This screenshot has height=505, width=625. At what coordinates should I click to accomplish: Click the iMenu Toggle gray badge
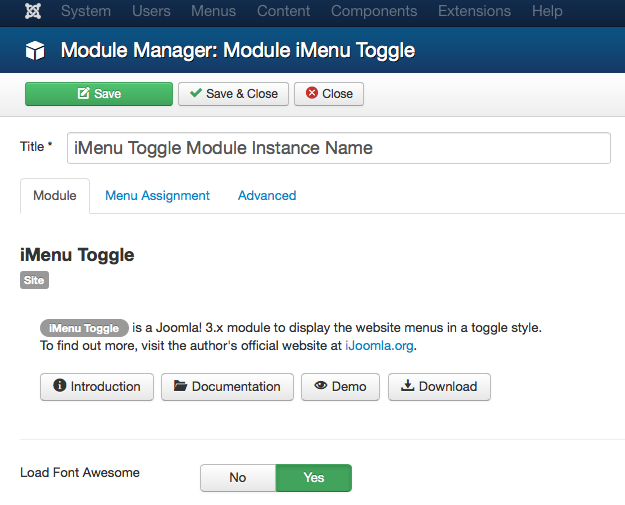coord(84,328)
